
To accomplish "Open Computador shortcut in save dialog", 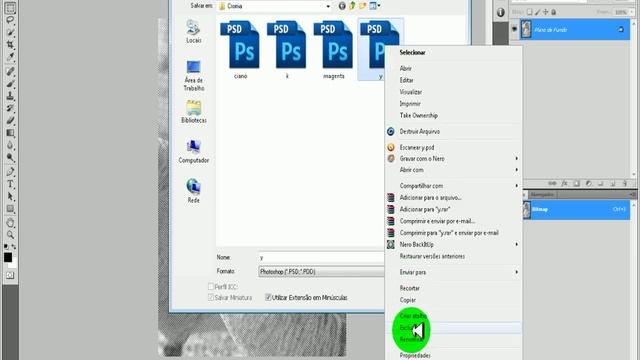I will coord(193,151).
